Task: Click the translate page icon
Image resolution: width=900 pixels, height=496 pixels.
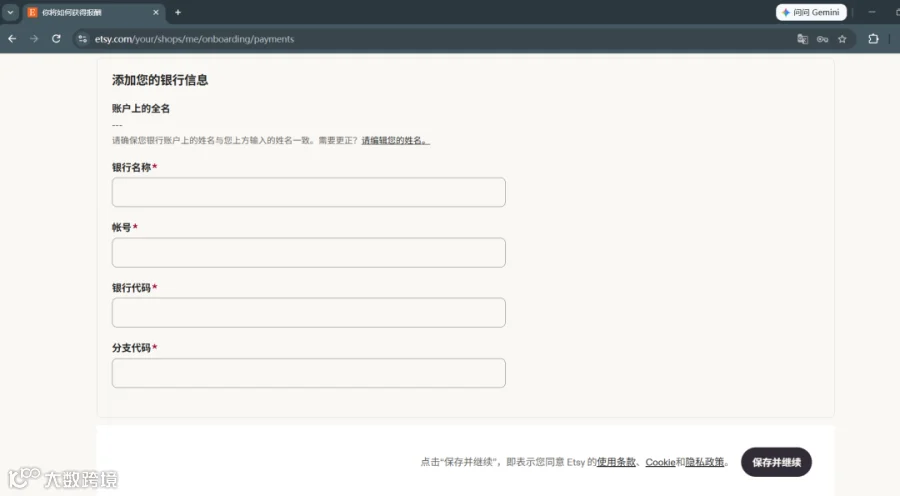Action: point(802,39)
